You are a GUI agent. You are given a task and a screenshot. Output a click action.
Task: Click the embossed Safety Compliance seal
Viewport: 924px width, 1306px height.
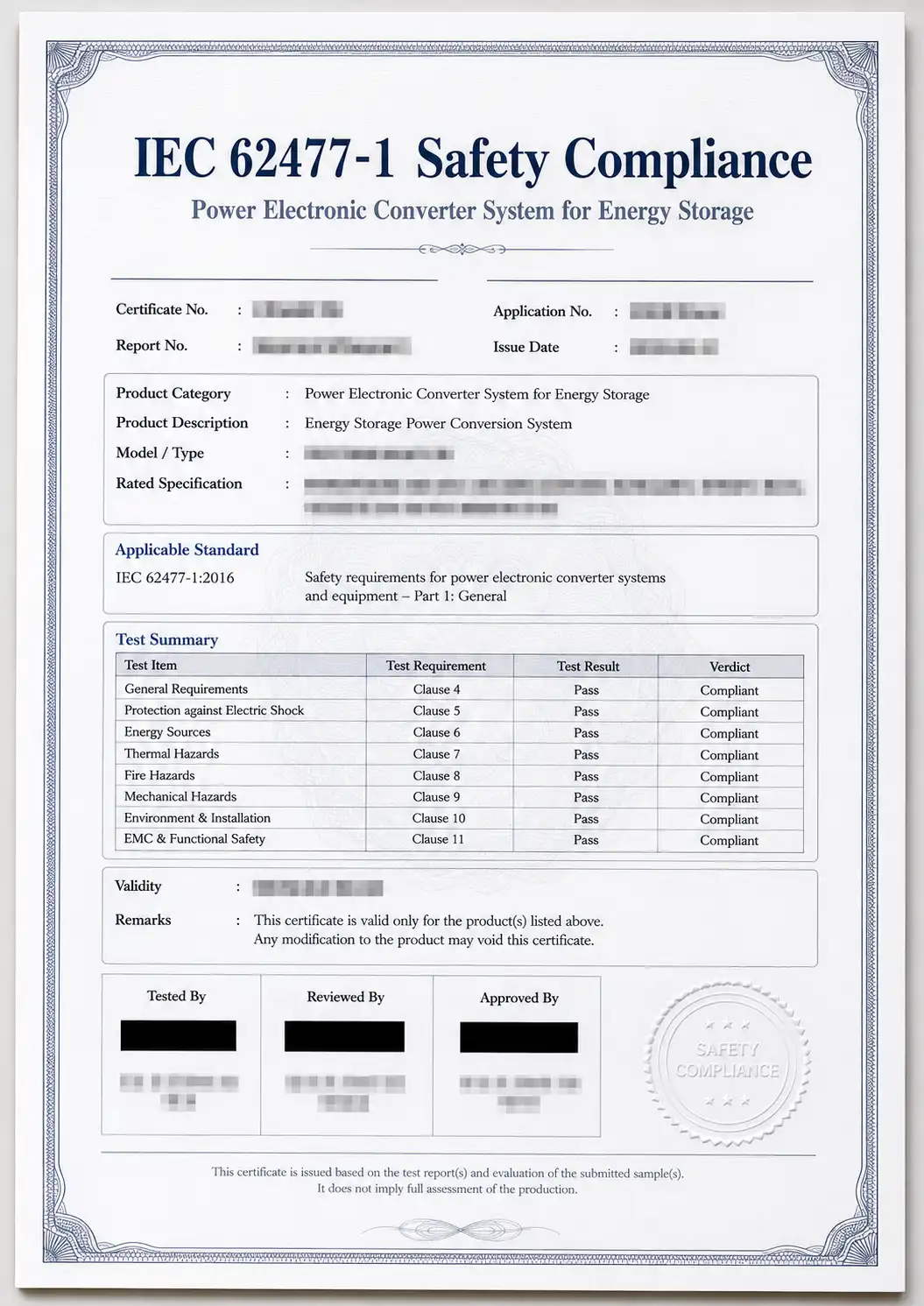727,1062
